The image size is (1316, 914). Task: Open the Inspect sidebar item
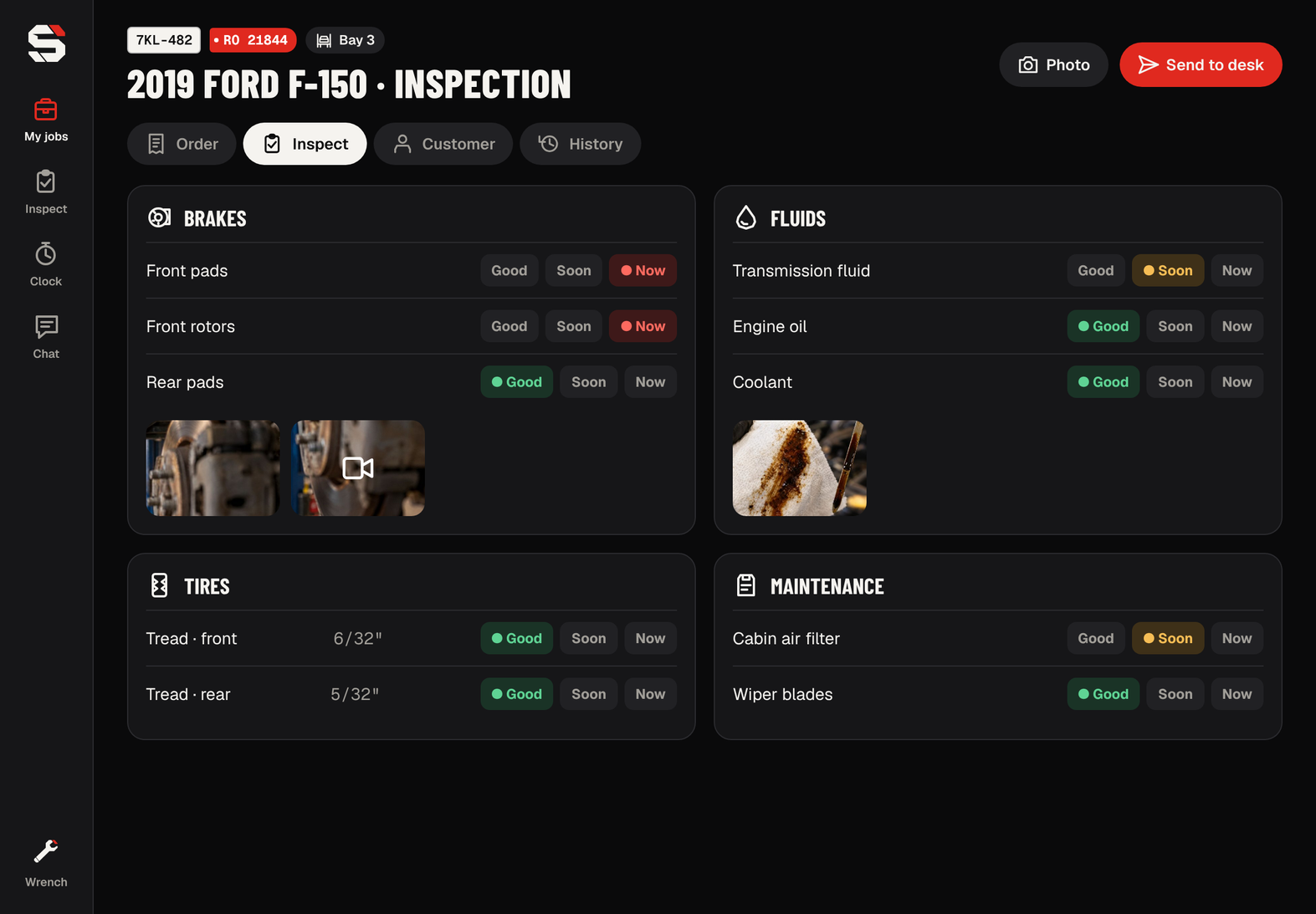[46, 193]
